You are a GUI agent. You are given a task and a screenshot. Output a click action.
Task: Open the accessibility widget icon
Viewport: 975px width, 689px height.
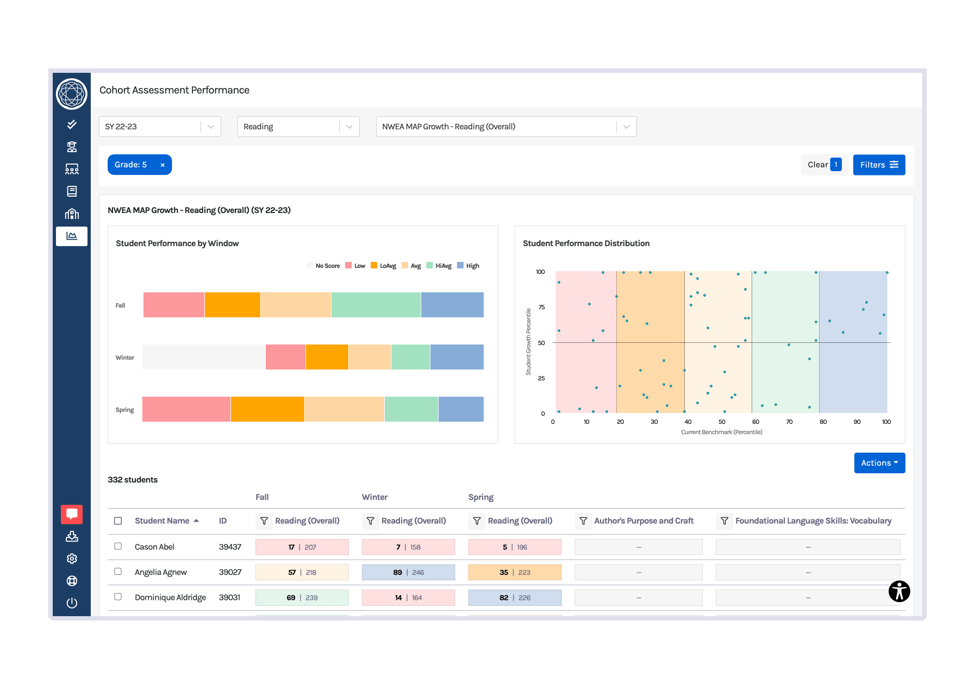(899, 591)
